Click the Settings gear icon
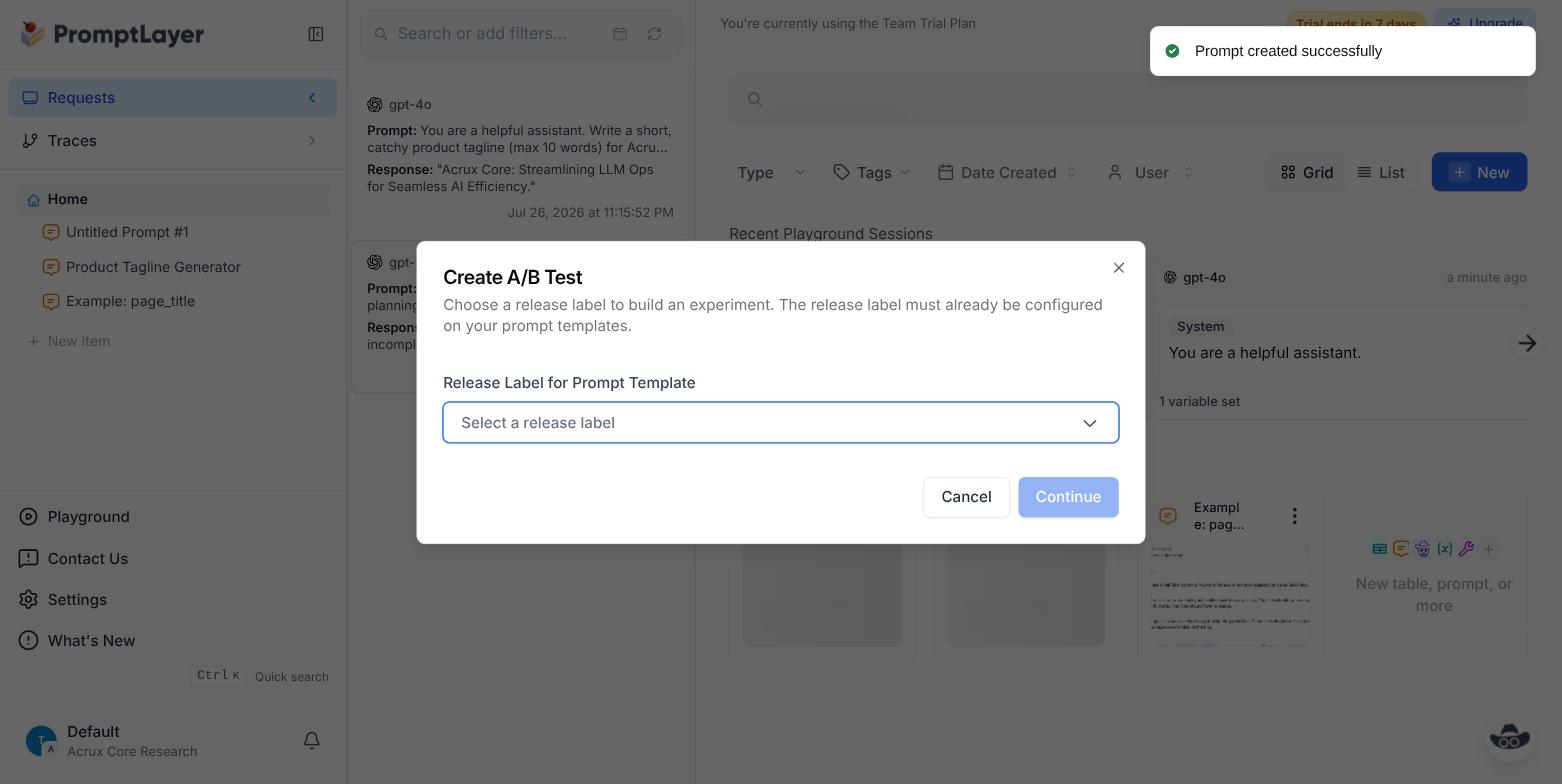Viewport: 1562px width, 784px height. pos(28,600)
